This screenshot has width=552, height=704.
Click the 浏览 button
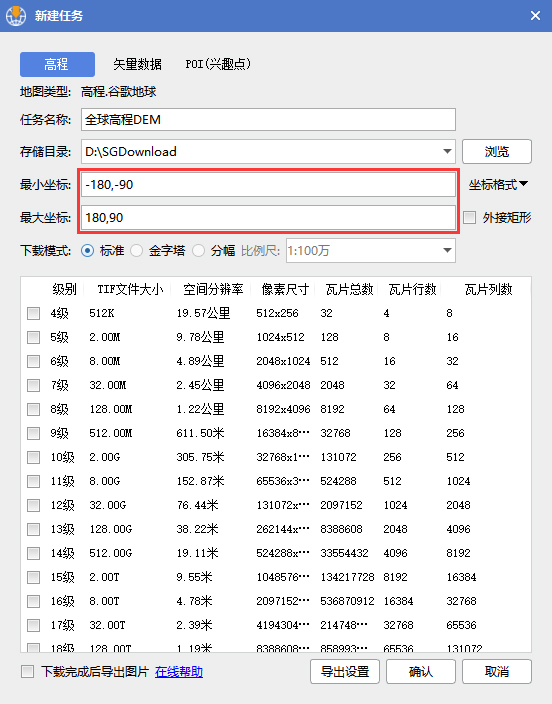(x=497, y=151)
